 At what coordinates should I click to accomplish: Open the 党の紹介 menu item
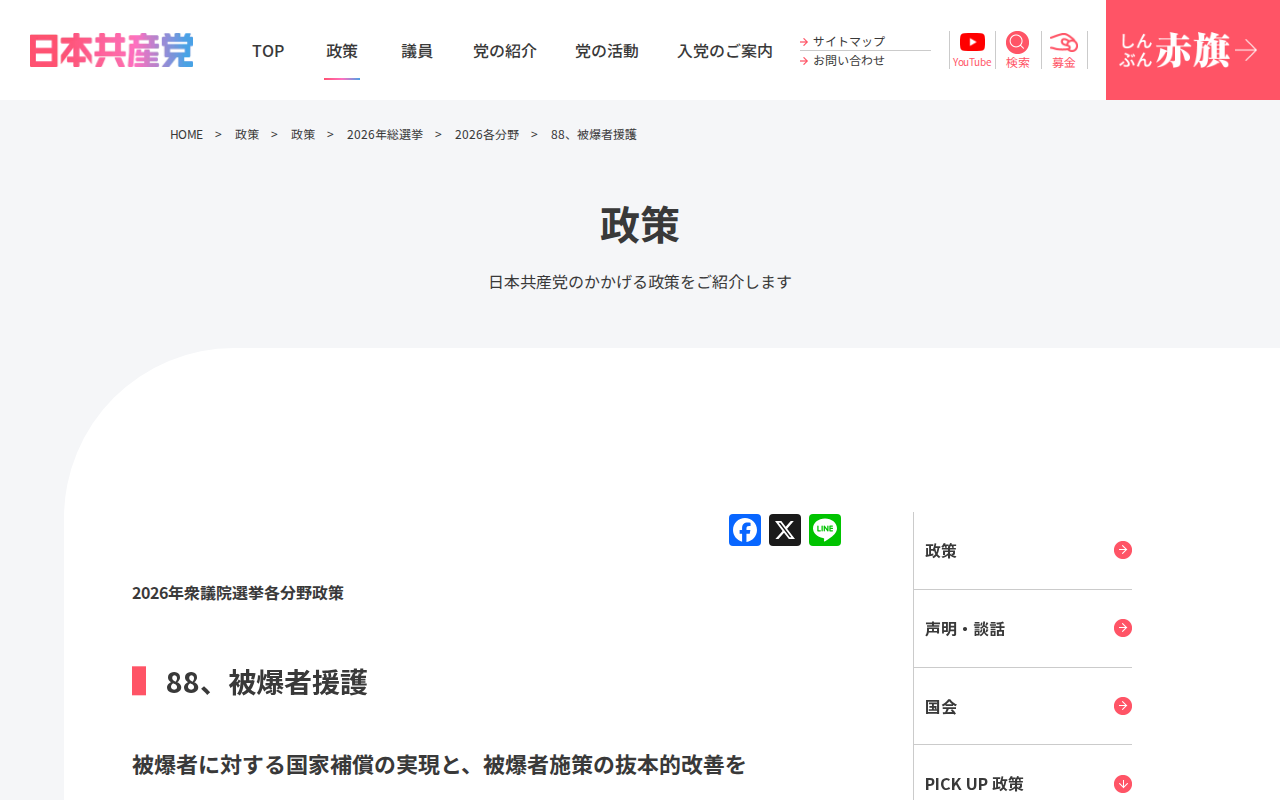point(505,51)
